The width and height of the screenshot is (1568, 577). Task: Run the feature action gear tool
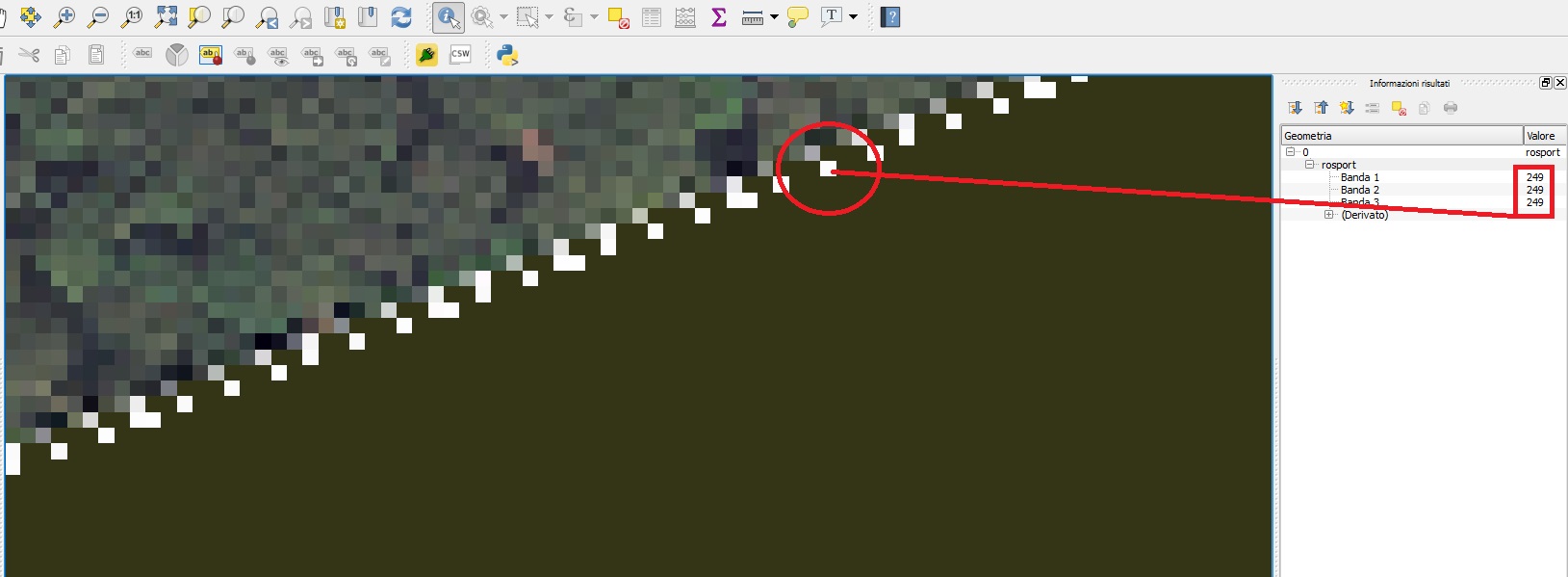pos(481,16)
